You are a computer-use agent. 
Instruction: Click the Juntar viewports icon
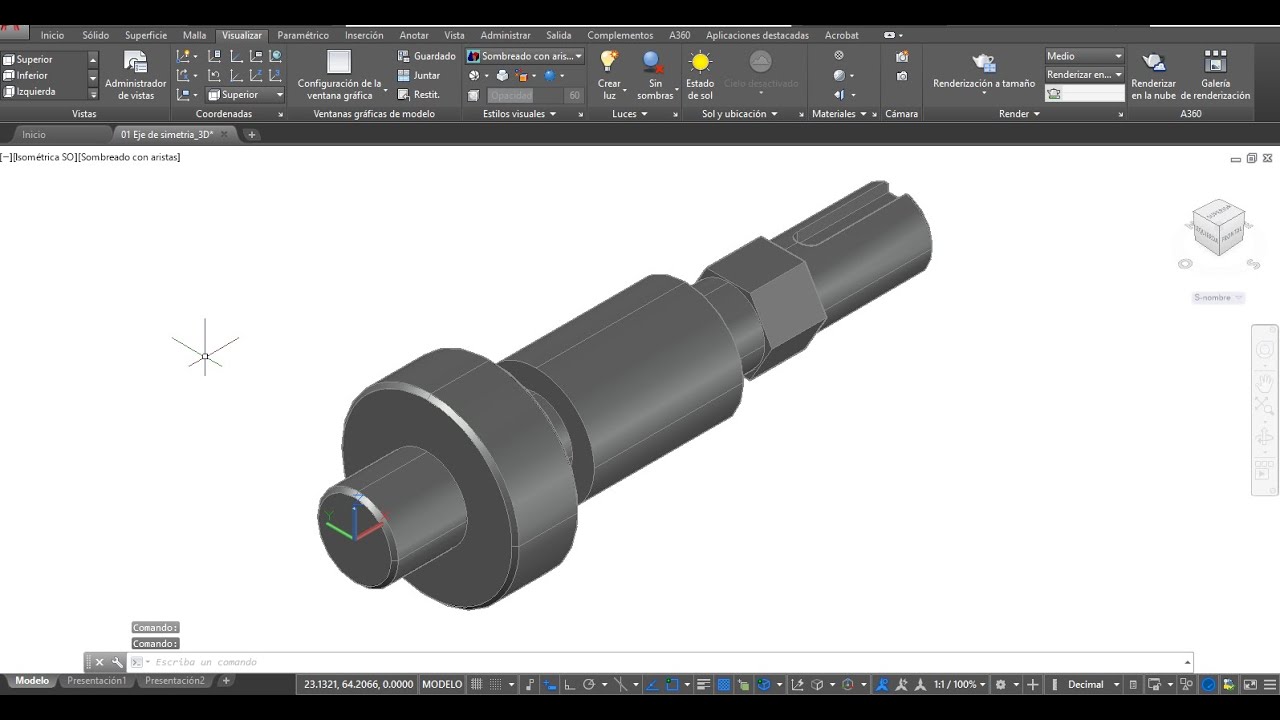tap(404, 75)
